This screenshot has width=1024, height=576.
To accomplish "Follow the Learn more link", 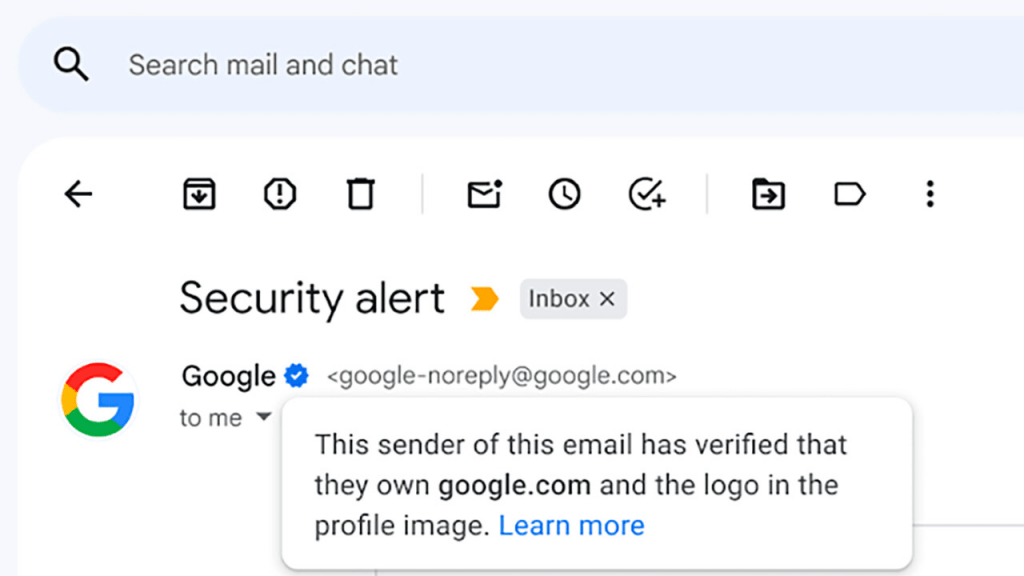I will click(x=571, y=525).
